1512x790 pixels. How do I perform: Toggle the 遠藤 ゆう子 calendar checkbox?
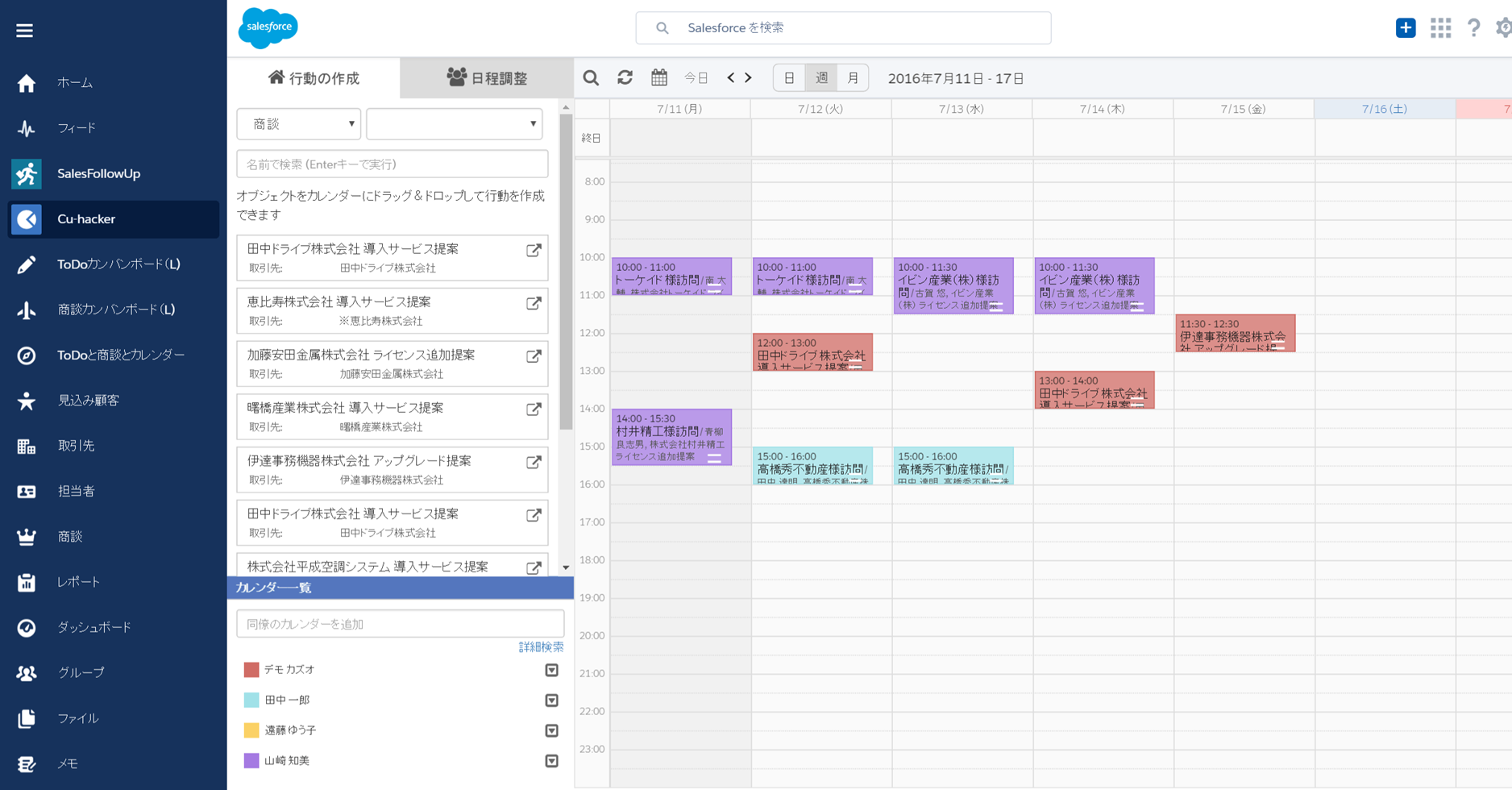tap(552, 730)
